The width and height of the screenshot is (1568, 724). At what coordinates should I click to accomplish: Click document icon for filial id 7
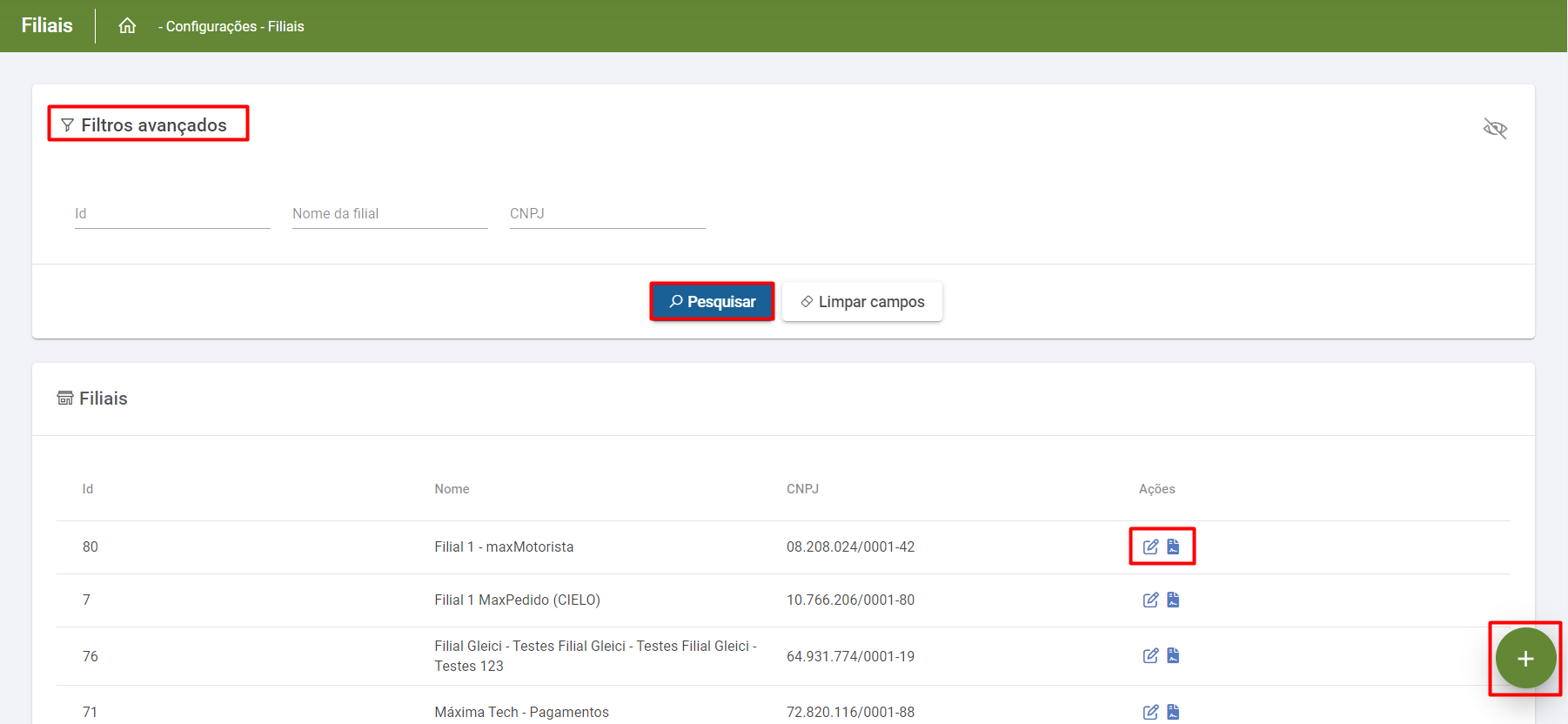(1173, 600)
